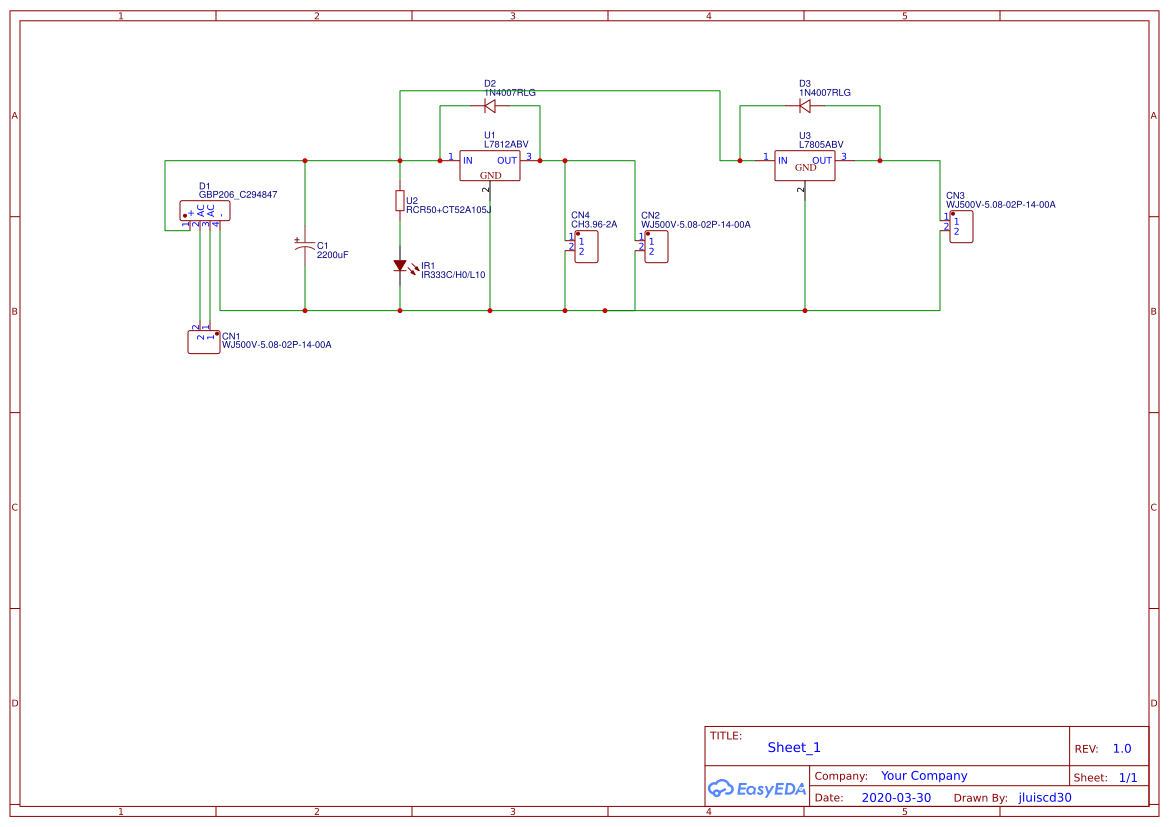
Task: Click Drawn By name jluiscd30
Action: tap(1043, 797)
